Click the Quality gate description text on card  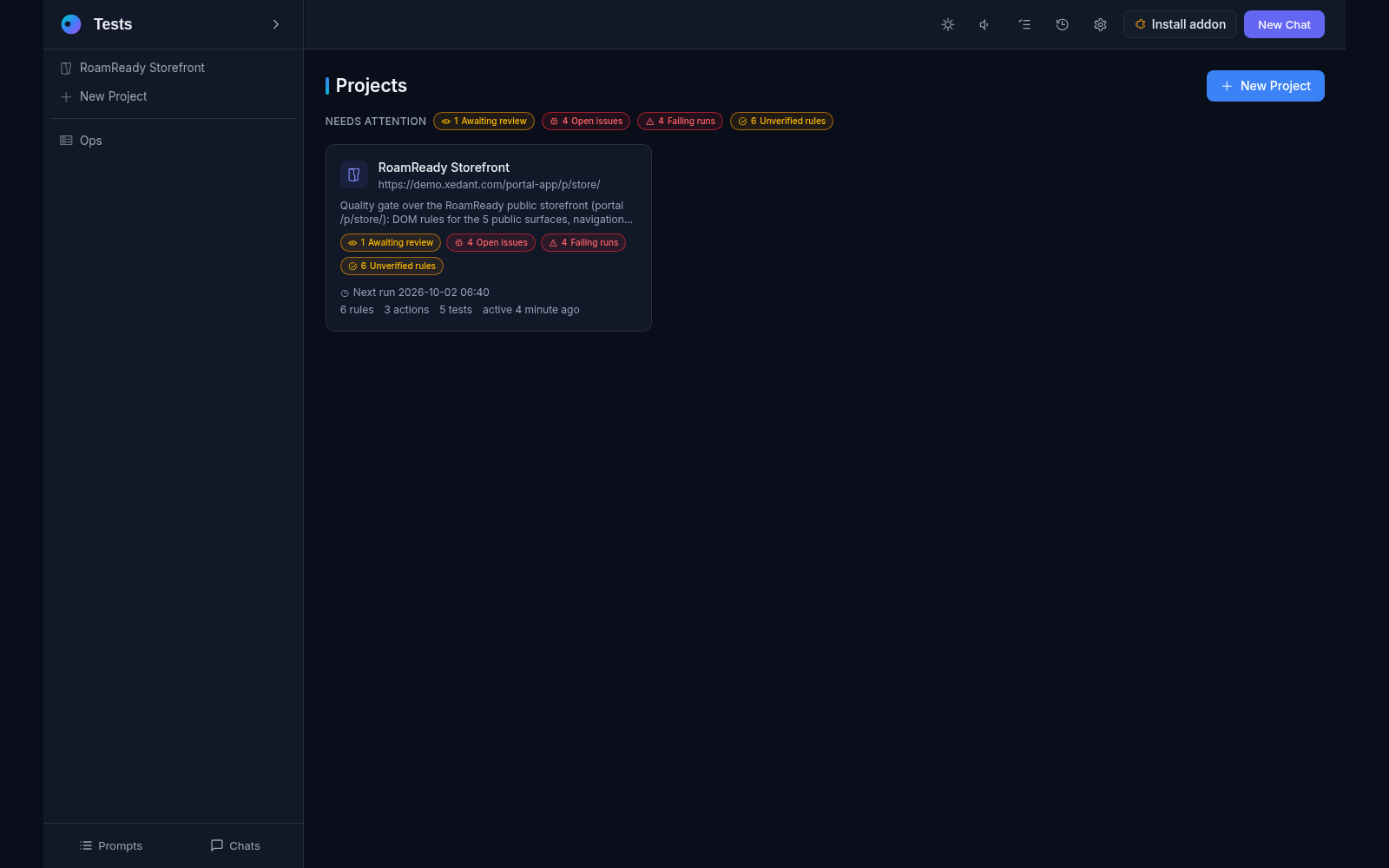point(486,213)
